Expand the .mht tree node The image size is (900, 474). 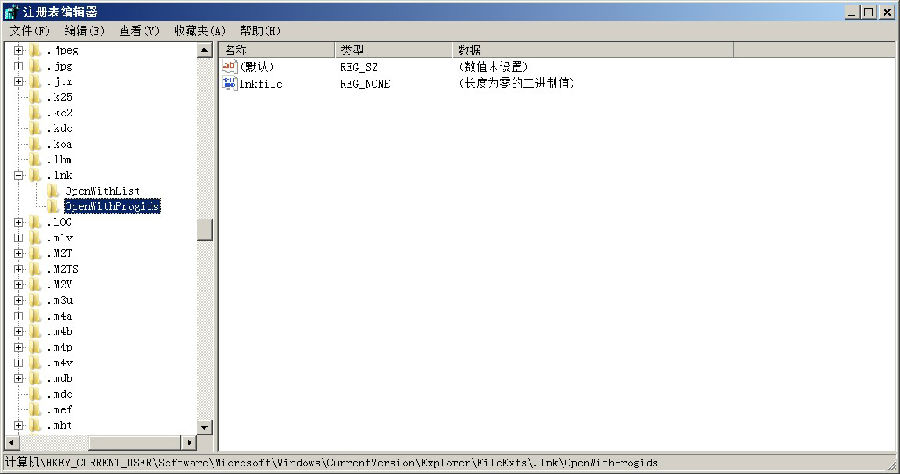(18, 425)
